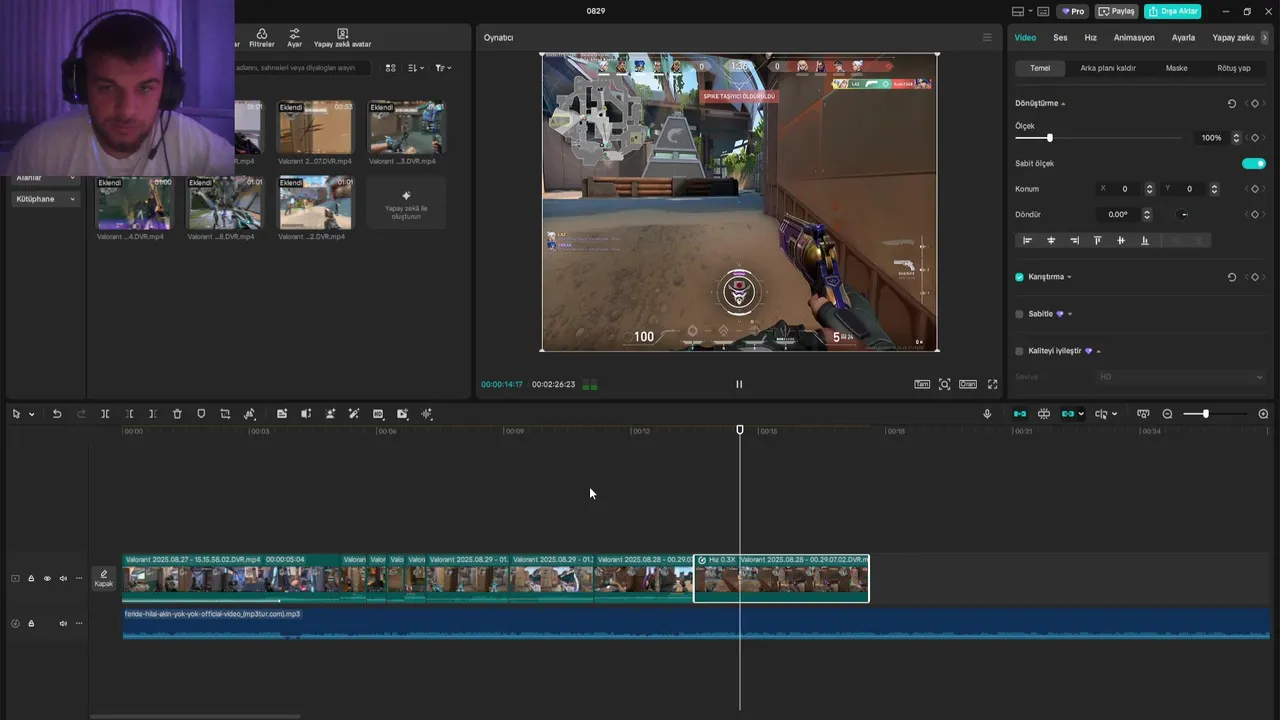Start voice-over recording with microphone icon

tap(987, 414)
